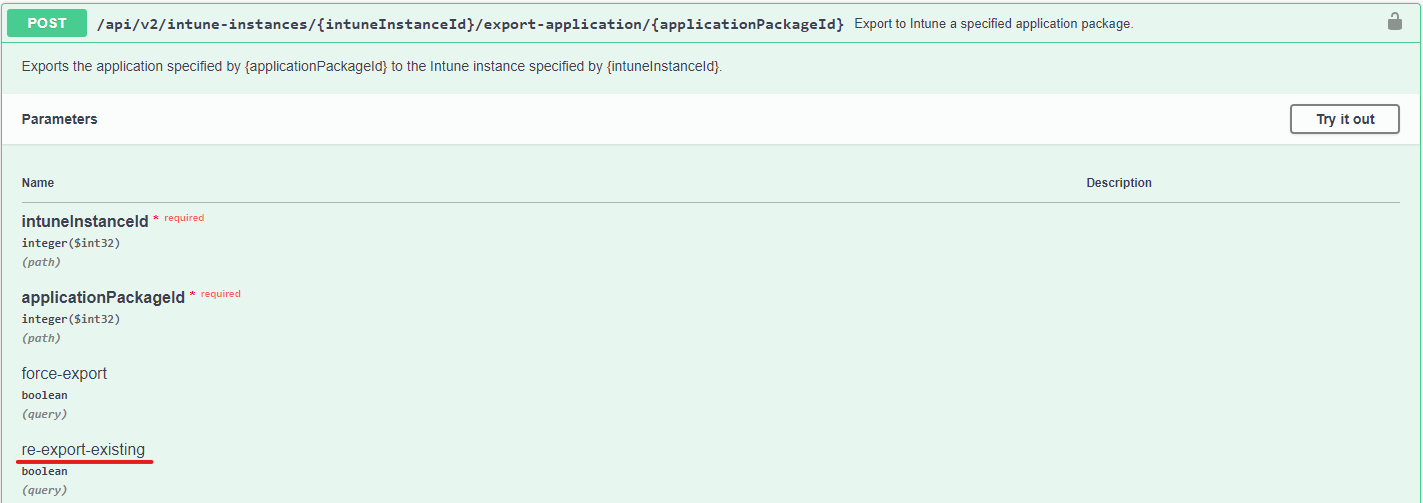Click the required marker beside intuneInstanceId
This screenshot has width=1423, height=503.
tap(183, 218)
